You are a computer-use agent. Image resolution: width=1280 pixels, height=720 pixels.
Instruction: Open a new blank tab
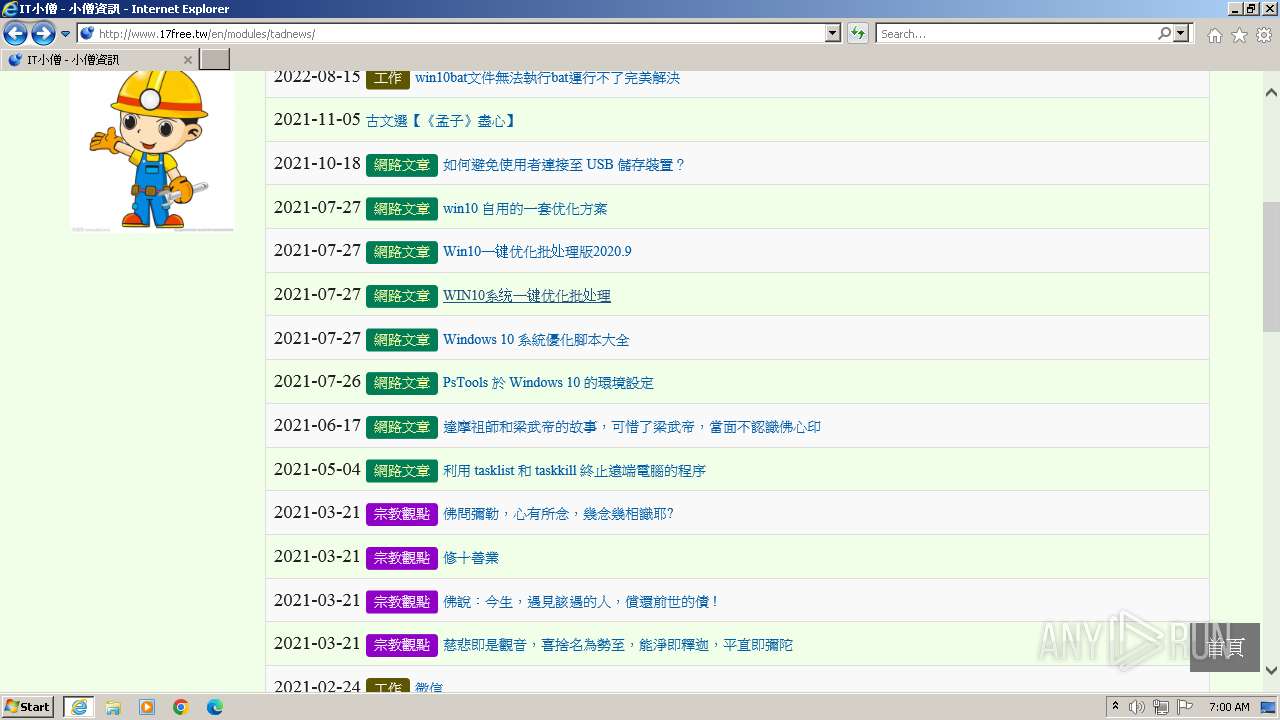[215, 60]
